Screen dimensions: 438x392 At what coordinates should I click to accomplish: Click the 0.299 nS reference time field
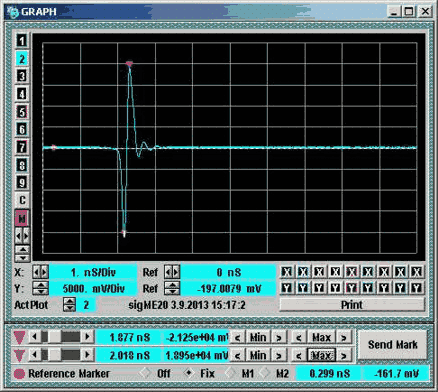click(329, 373)
